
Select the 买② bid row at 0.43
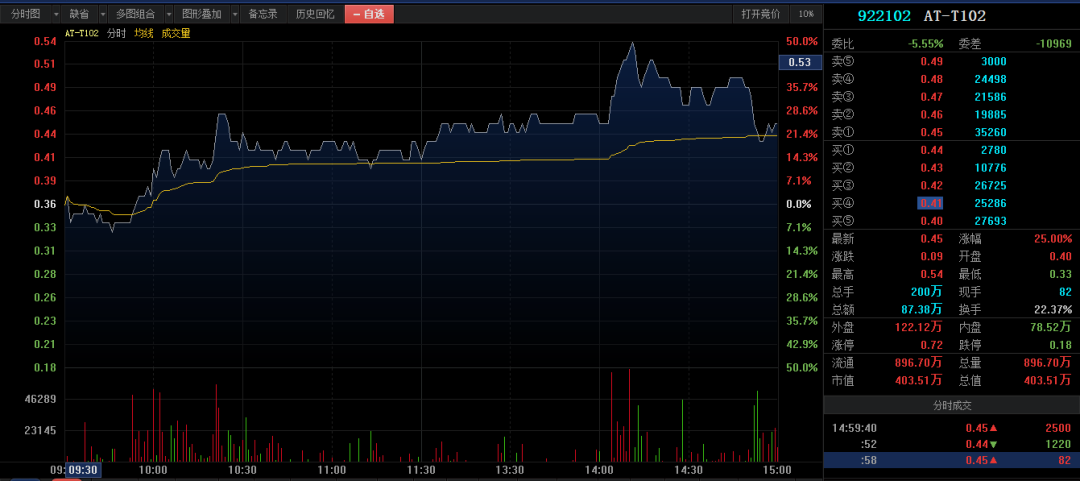951,167
